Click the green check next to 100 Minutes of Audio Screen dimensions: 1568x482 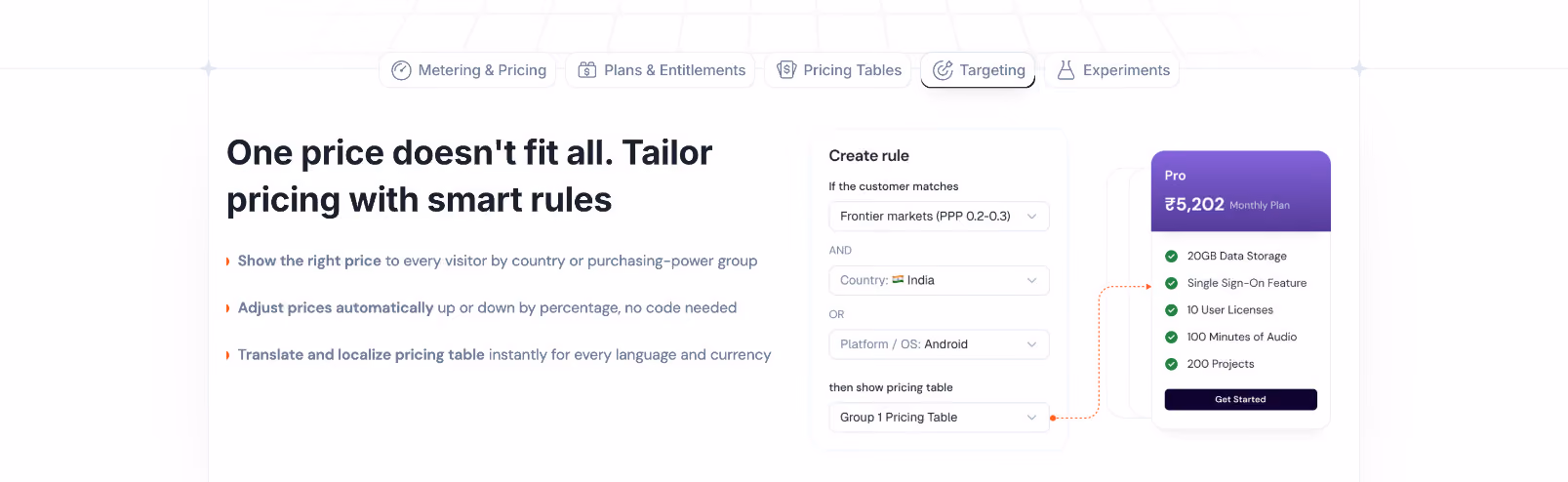click(x=1172, y=338)
